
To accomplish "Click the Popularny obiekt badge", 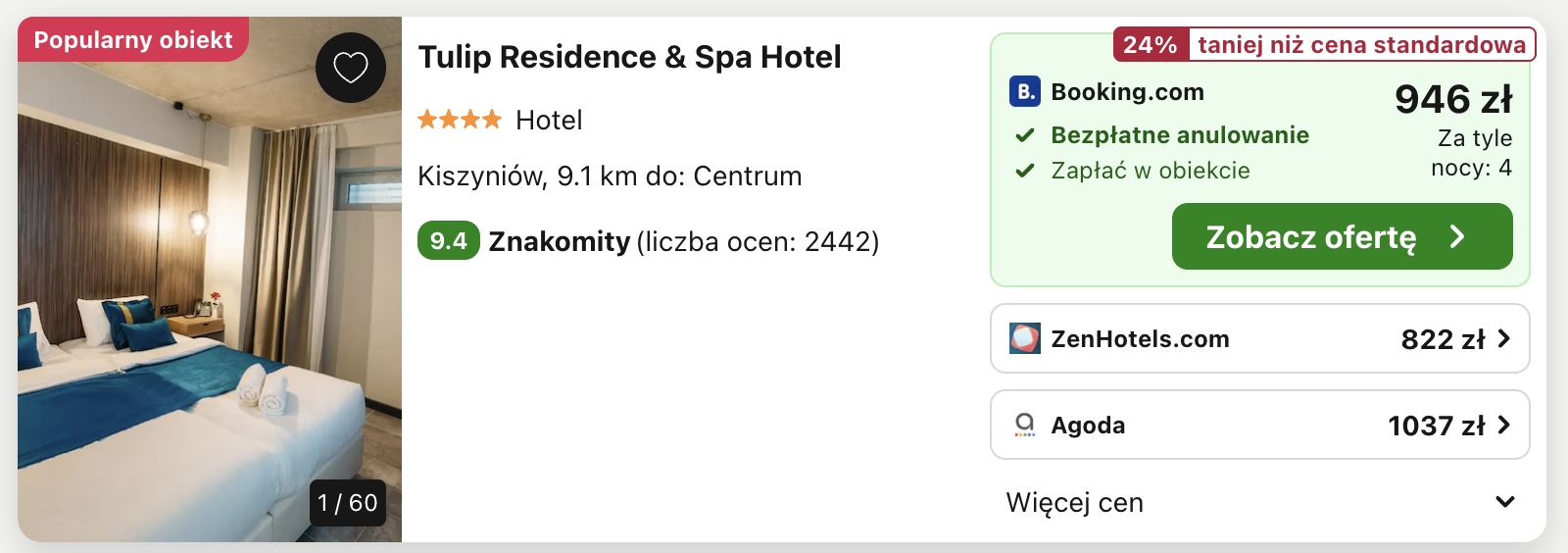I will coord(133,39).
